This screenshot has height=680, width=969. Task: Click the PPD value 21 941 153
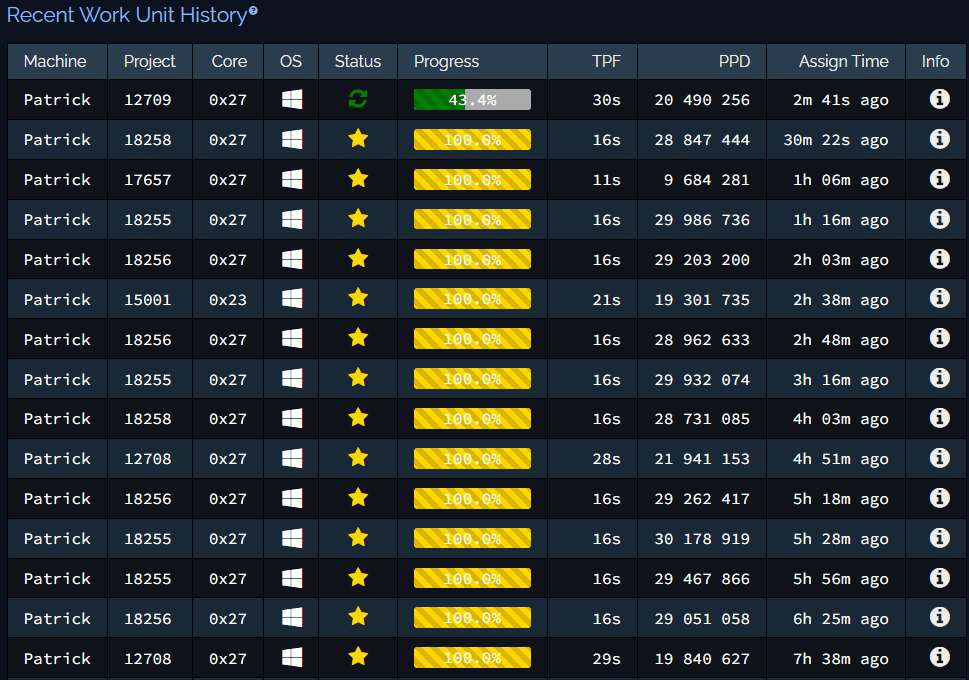click(x=702, y=459)
